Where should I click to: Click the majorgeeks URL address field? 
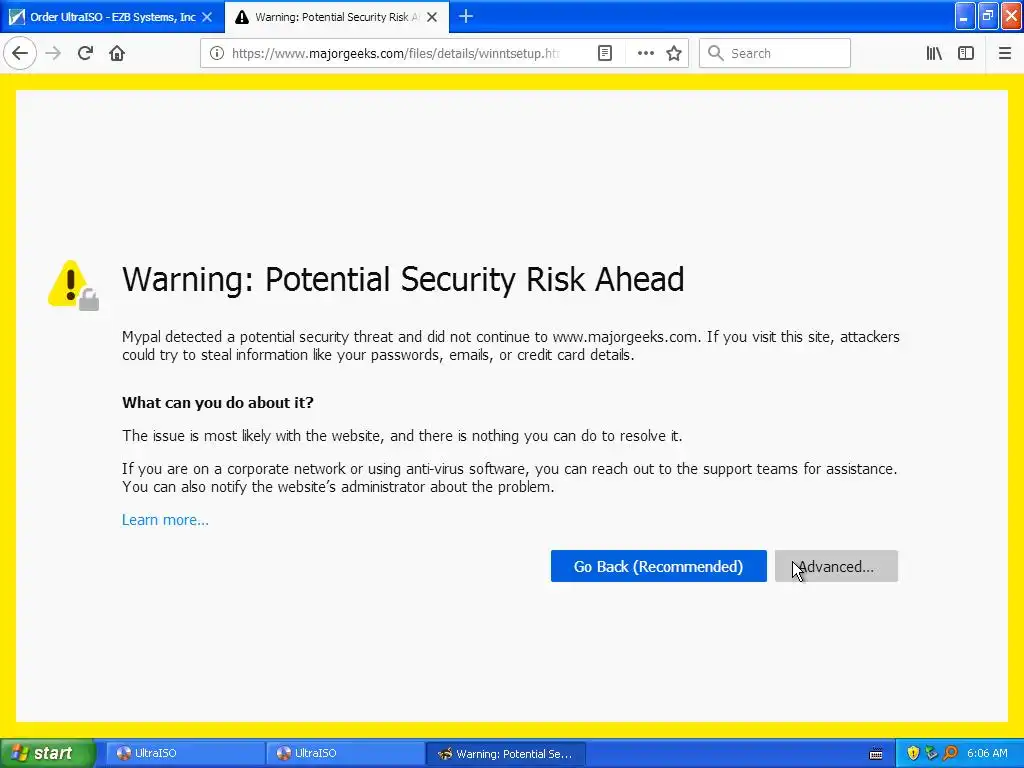[x=395, y=53]
